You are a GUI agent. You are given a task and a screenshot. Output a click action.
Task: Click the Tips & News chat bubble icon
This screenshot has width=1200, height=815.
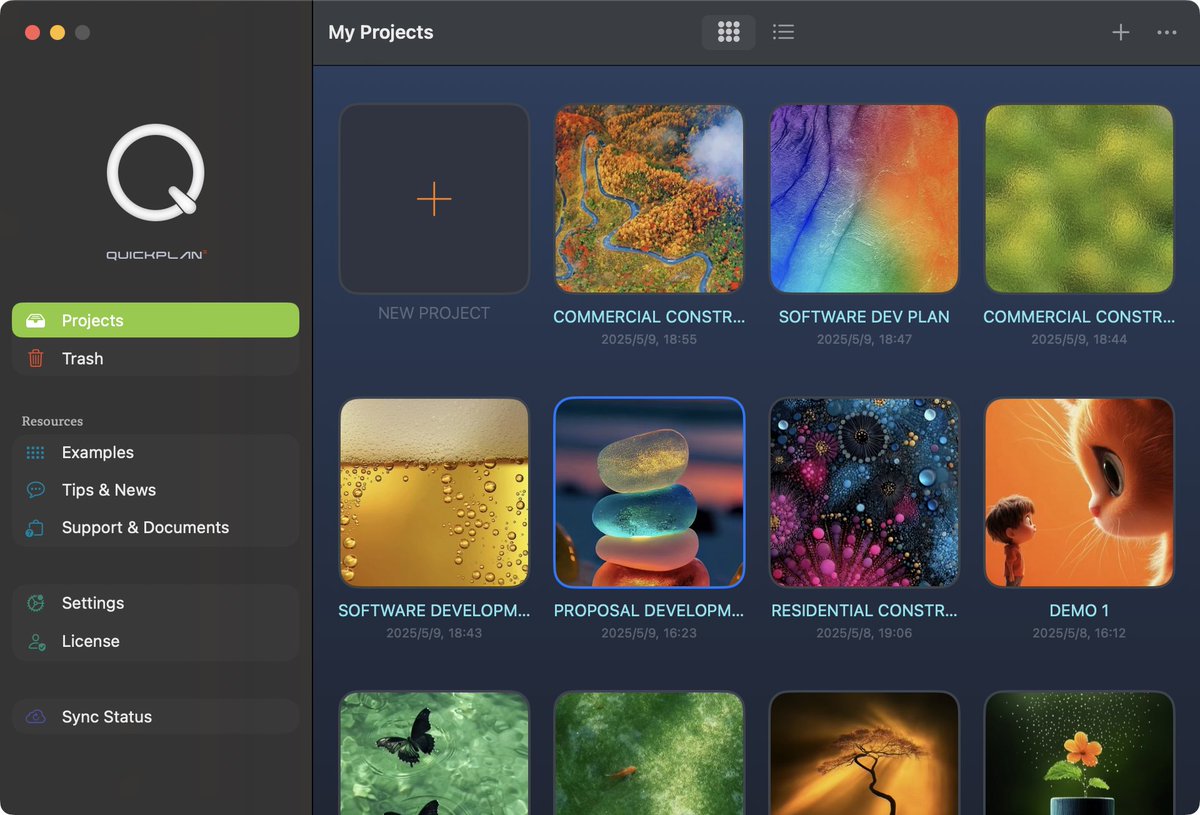click(36, 490)
